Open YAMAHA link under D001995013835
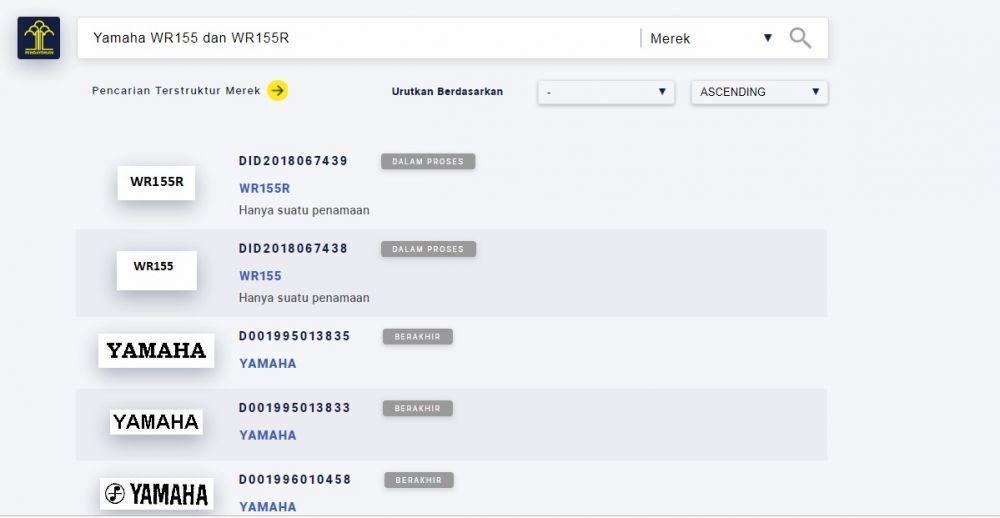The width and height of the screenshot is (1000, 518). (x=268, y=363)
